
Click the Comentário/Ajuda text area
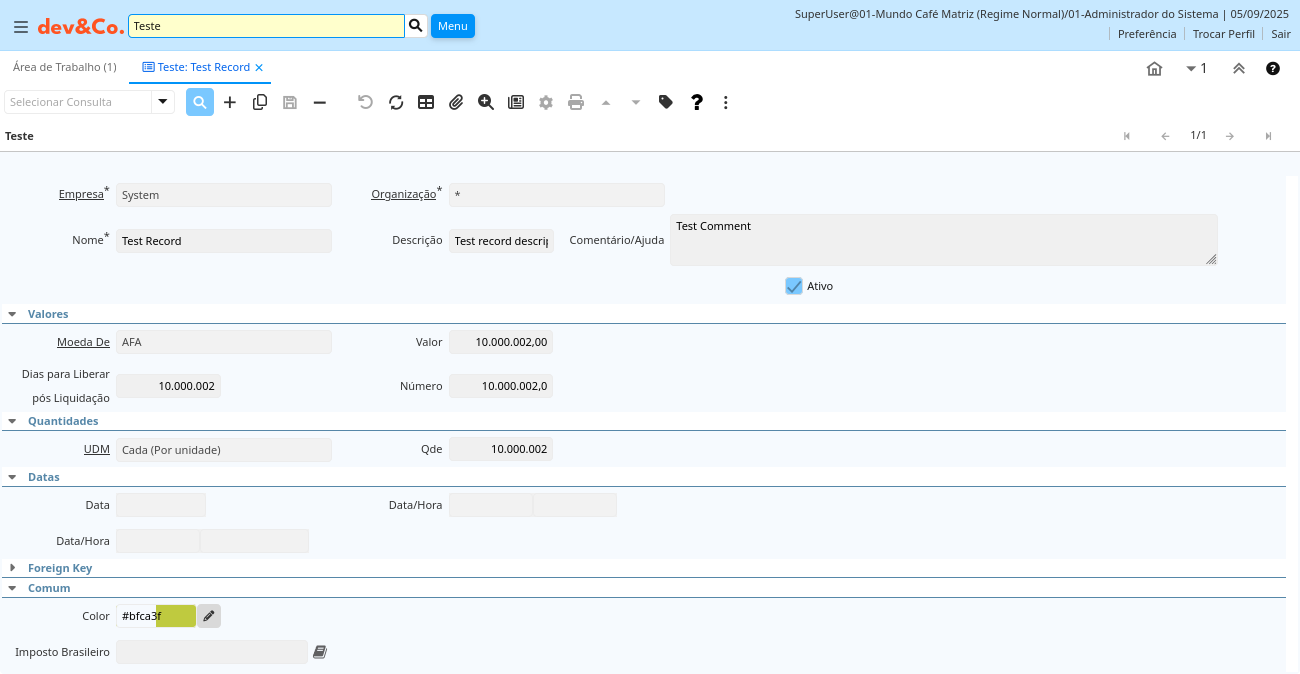tap(943, 240)
